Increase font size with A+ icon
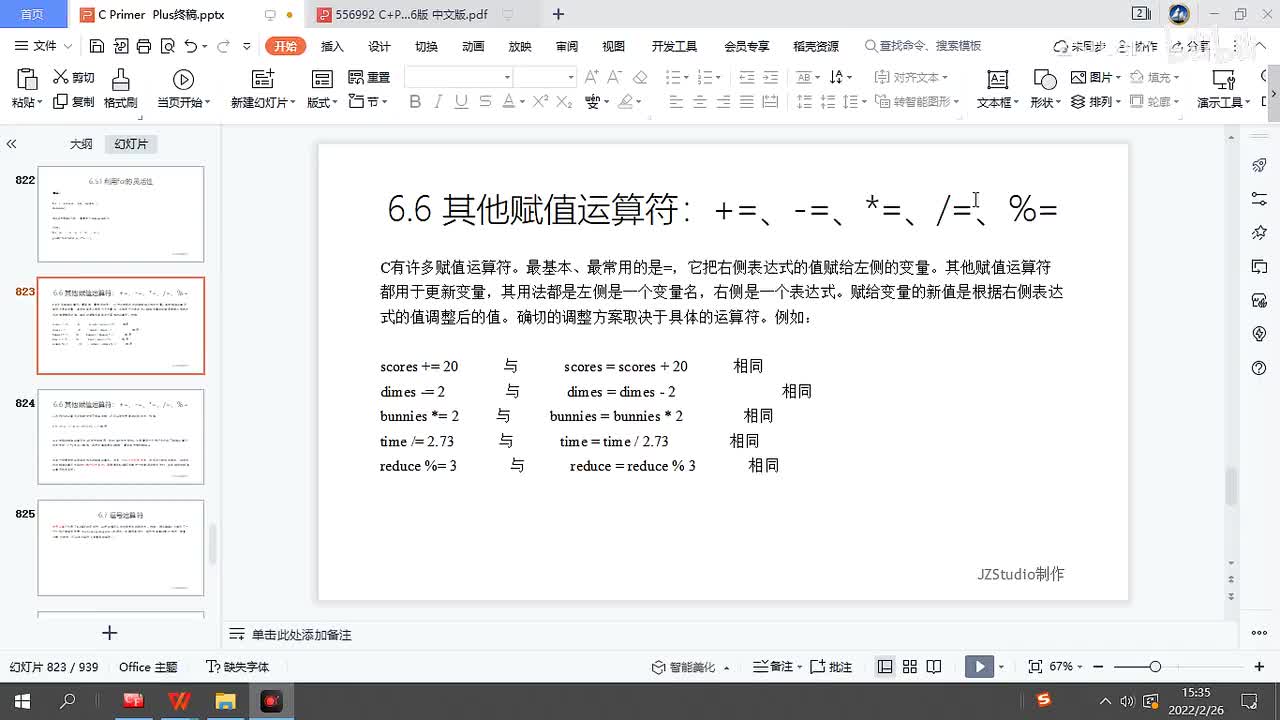 point(591,77)
